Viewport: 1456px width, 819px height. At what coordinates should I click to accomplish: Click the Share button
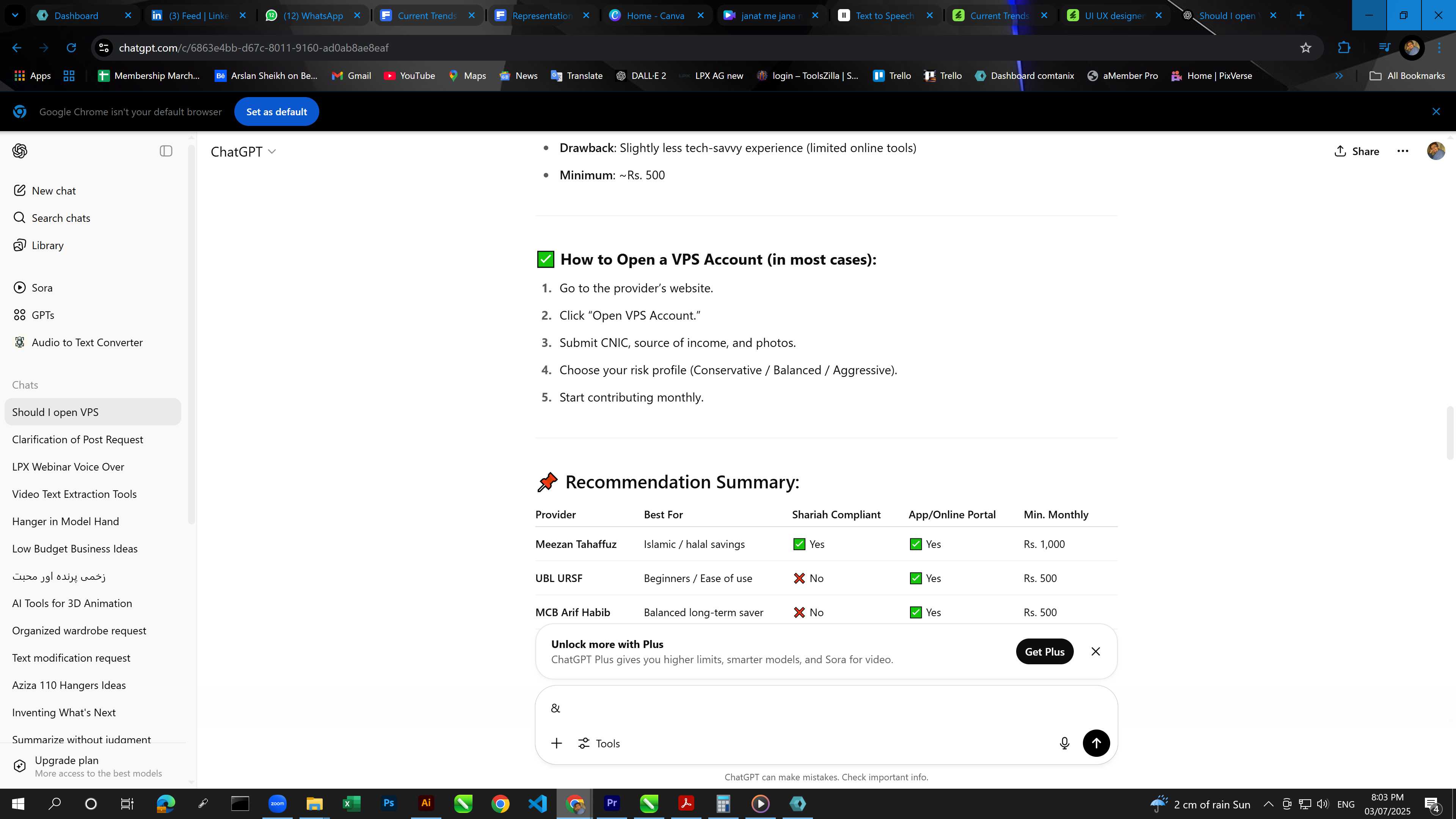(1357, 151)
